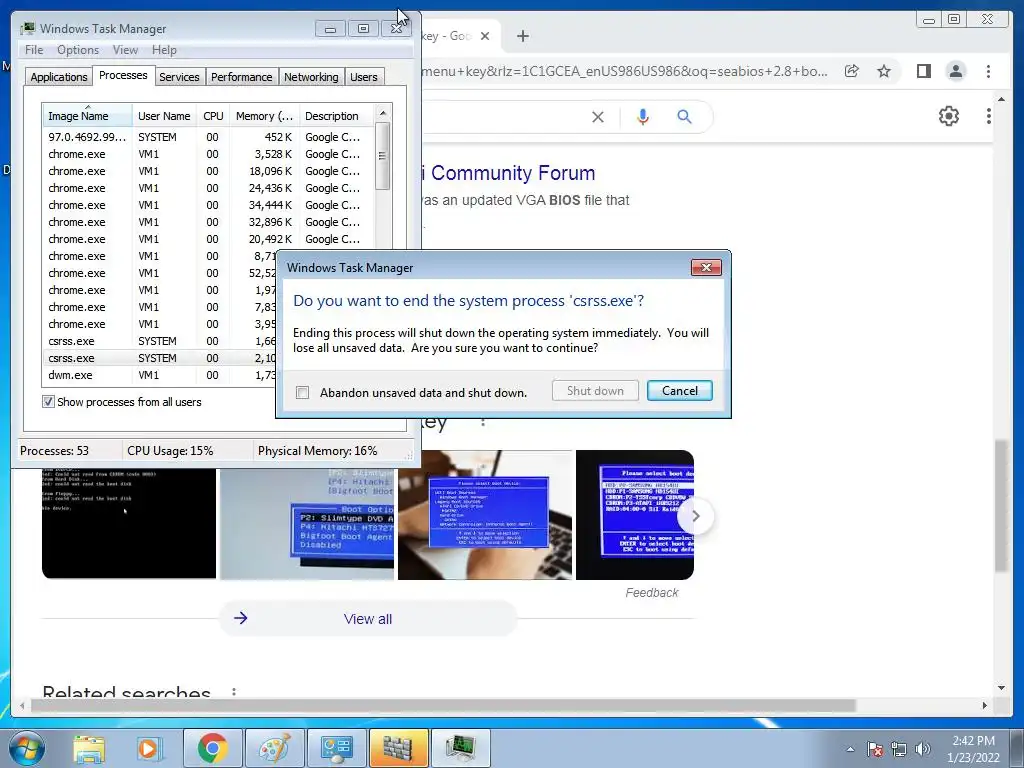Switch to the Networking tab
Viewport: 1024px width, 768px height.
pyautogui.click(x=311, y=77)
